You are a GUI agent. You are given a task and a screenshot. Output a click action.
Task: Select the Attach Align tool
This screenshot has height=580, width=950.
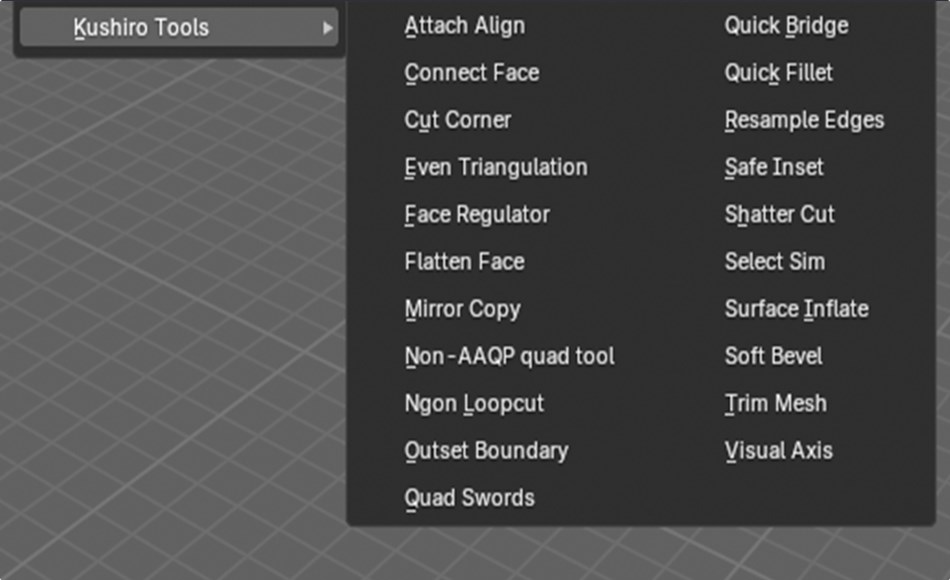tap(464, 26)
